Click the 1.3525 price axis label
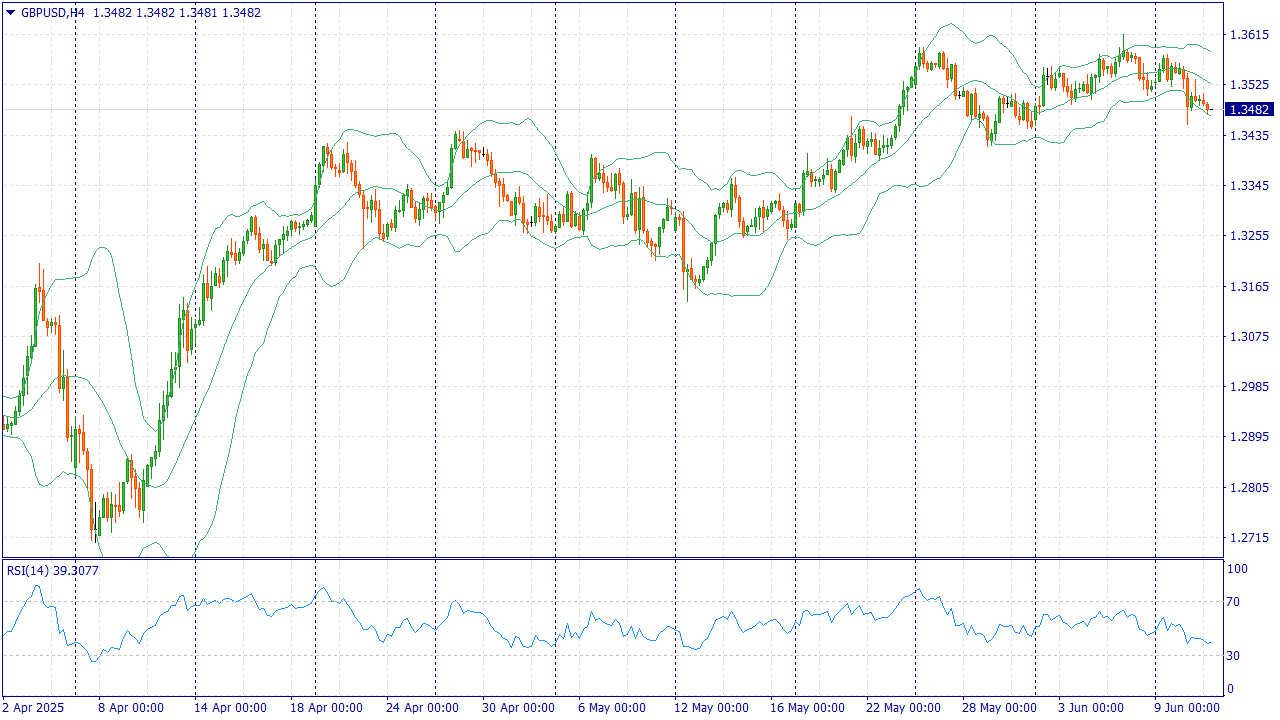1280x720 pixels. click(x=1249, y=85)
